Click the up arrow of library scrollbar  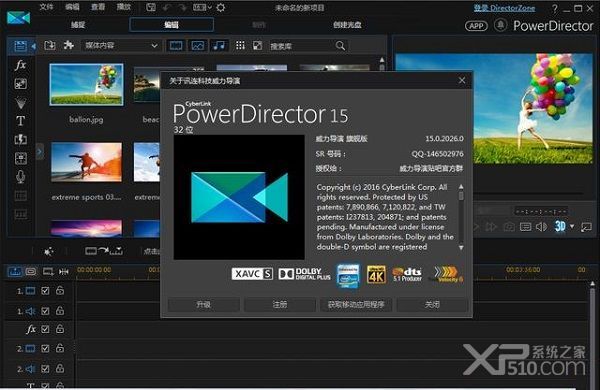(x=382, y=60)
